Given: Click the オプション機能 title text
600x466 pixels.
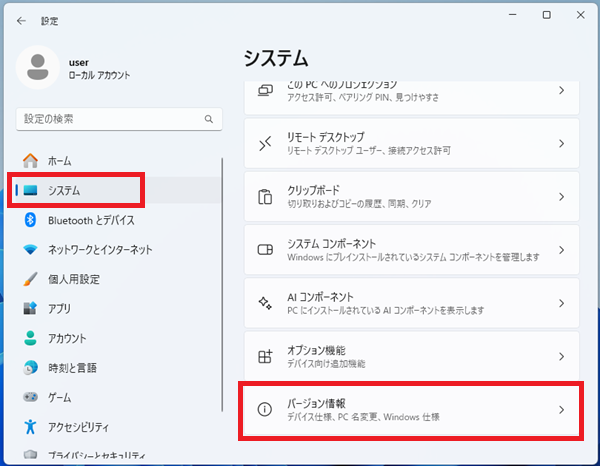Looking at the screenshot, I should (316, 350).
